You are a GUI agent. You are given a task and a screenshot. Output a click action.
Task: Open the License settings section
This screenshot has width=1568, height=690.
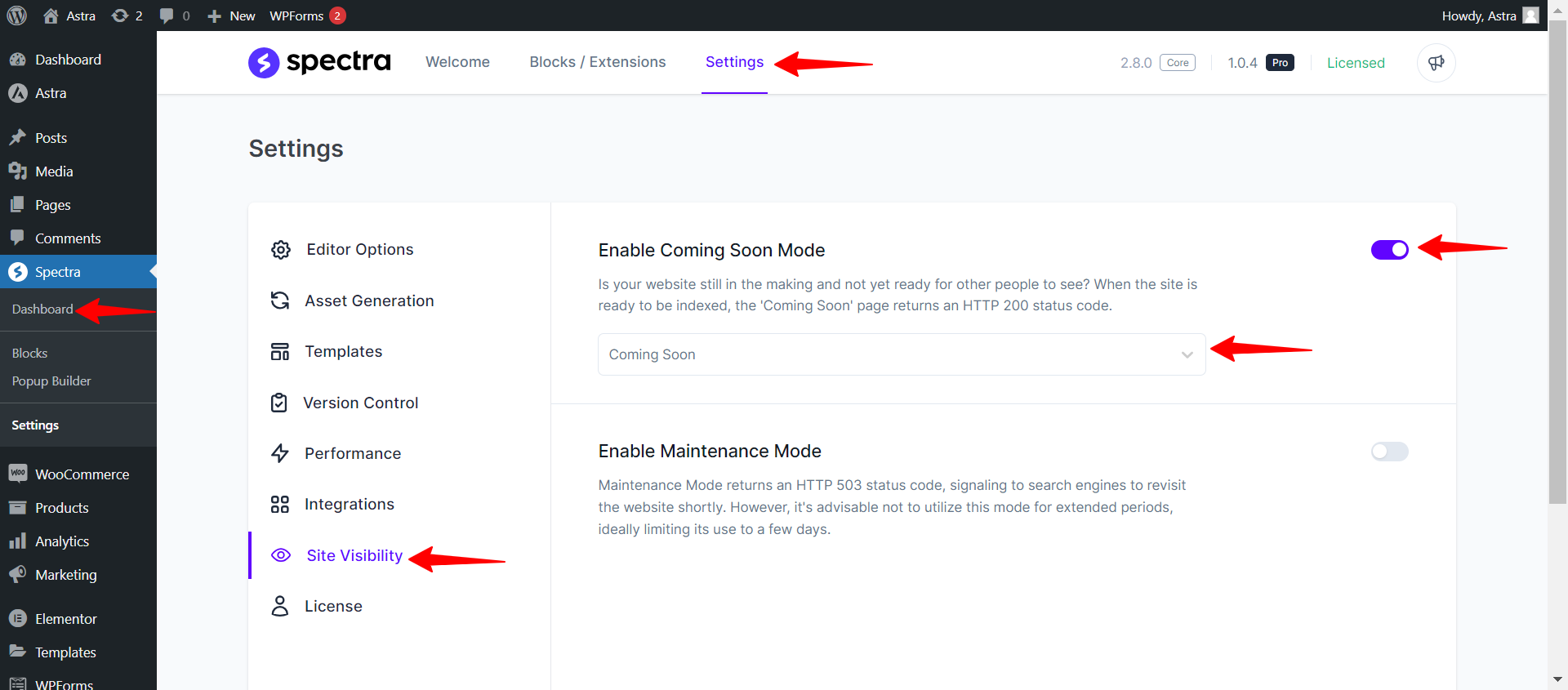click(333, 606)
